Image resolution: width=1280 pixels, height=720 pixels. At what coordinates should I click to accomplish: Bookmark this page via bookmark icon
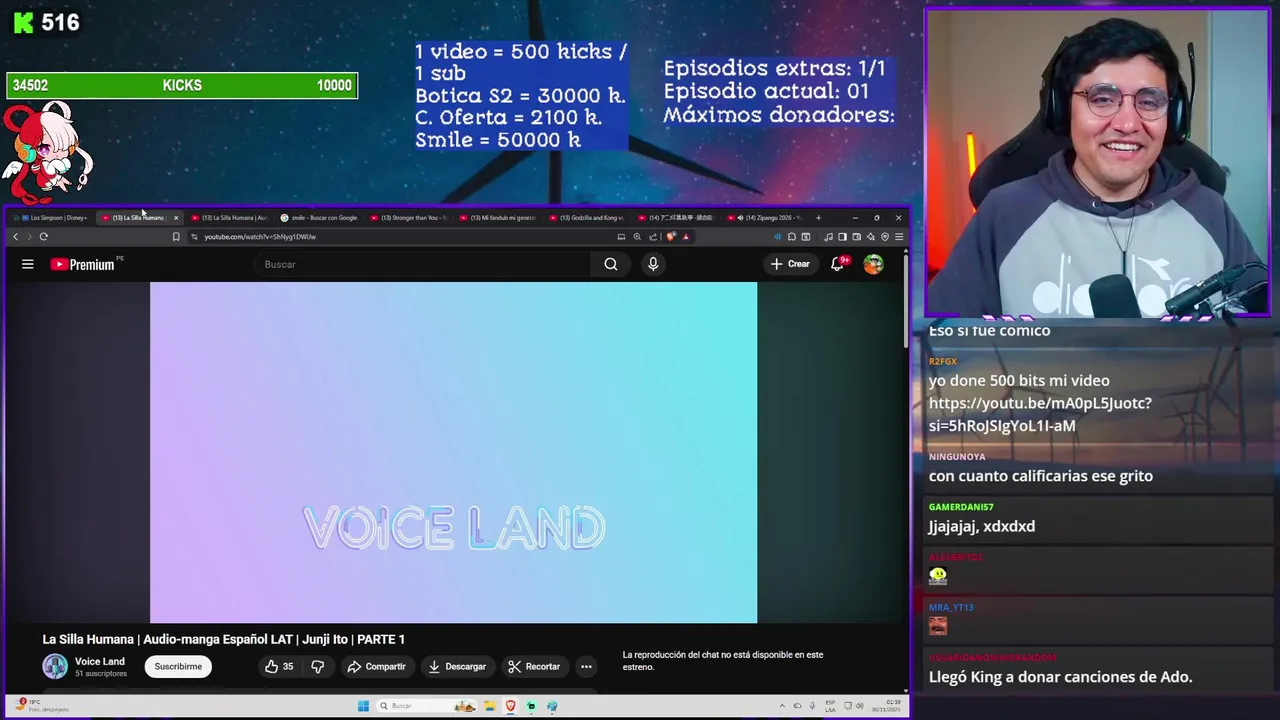176,237
